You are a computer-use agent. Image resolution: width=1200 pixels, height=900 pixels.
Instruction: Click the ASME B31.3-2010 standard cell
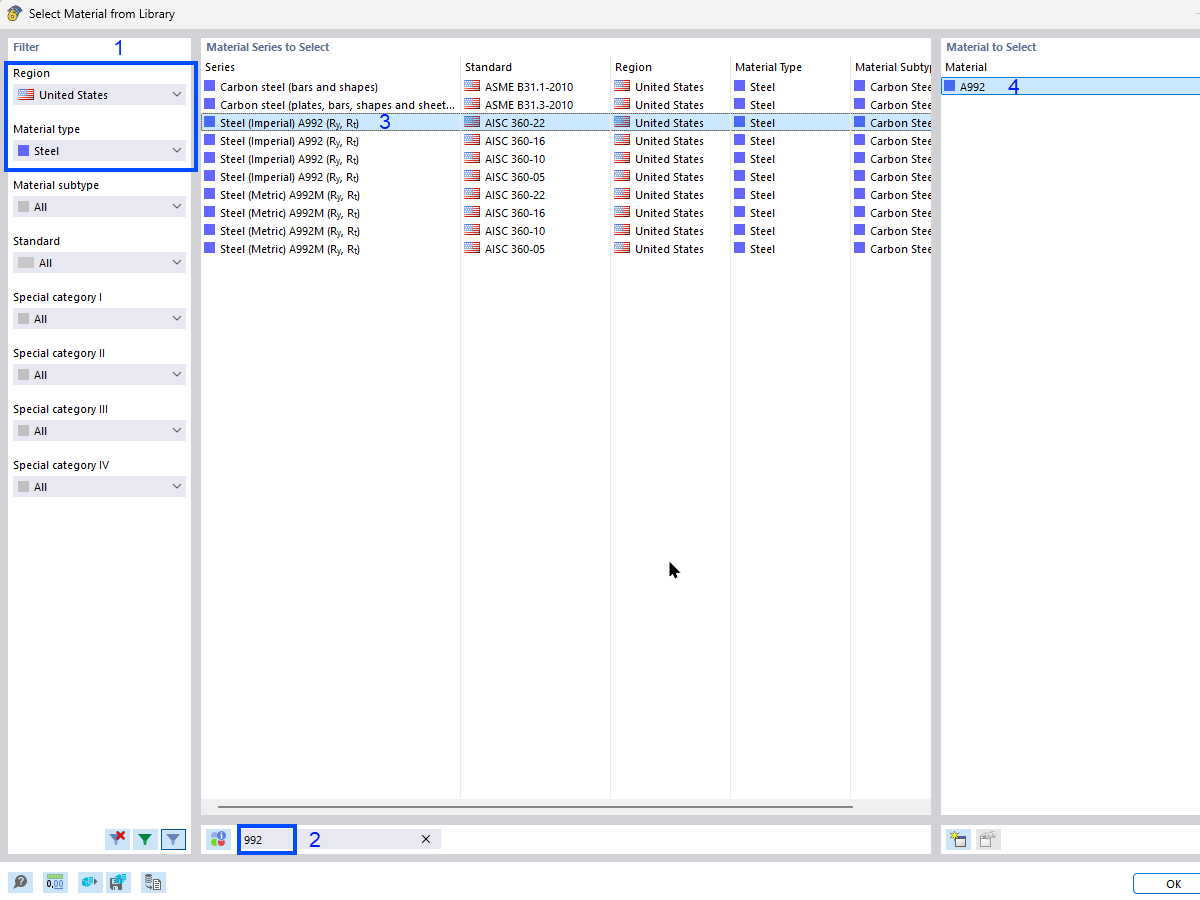pos(536,105)
